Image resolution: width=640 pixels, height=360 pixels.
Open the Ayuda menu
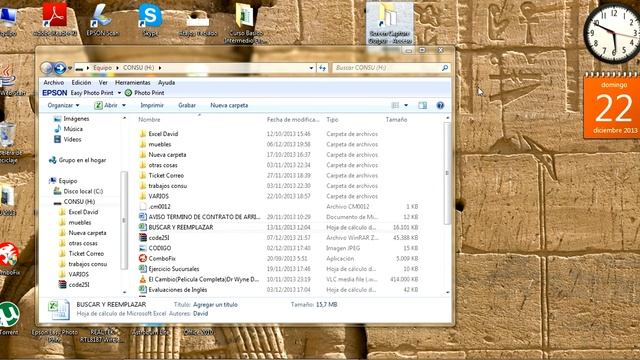[x=167, y=82]
